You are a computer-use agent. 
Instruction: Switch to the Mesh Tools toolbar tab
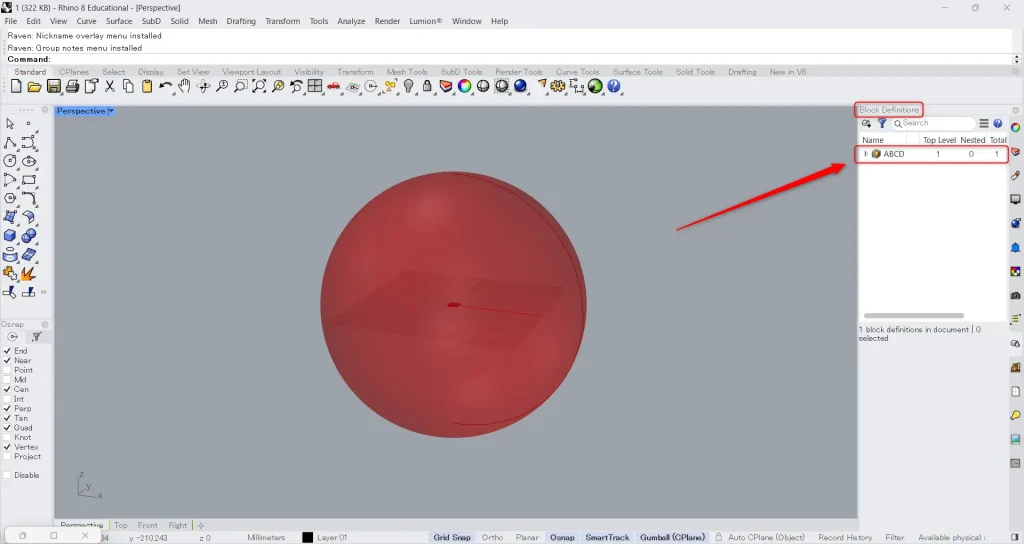(407, 72)
